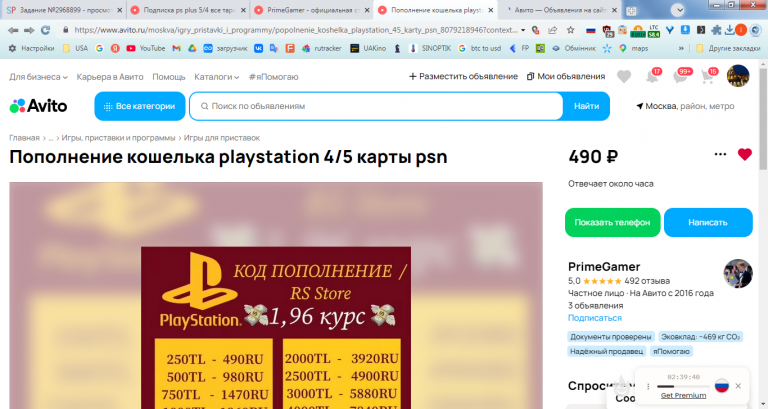Open messages icon with 99+ badge
Image resolution: width=768 pixels, height=409 pixels.
click(682, 76)
